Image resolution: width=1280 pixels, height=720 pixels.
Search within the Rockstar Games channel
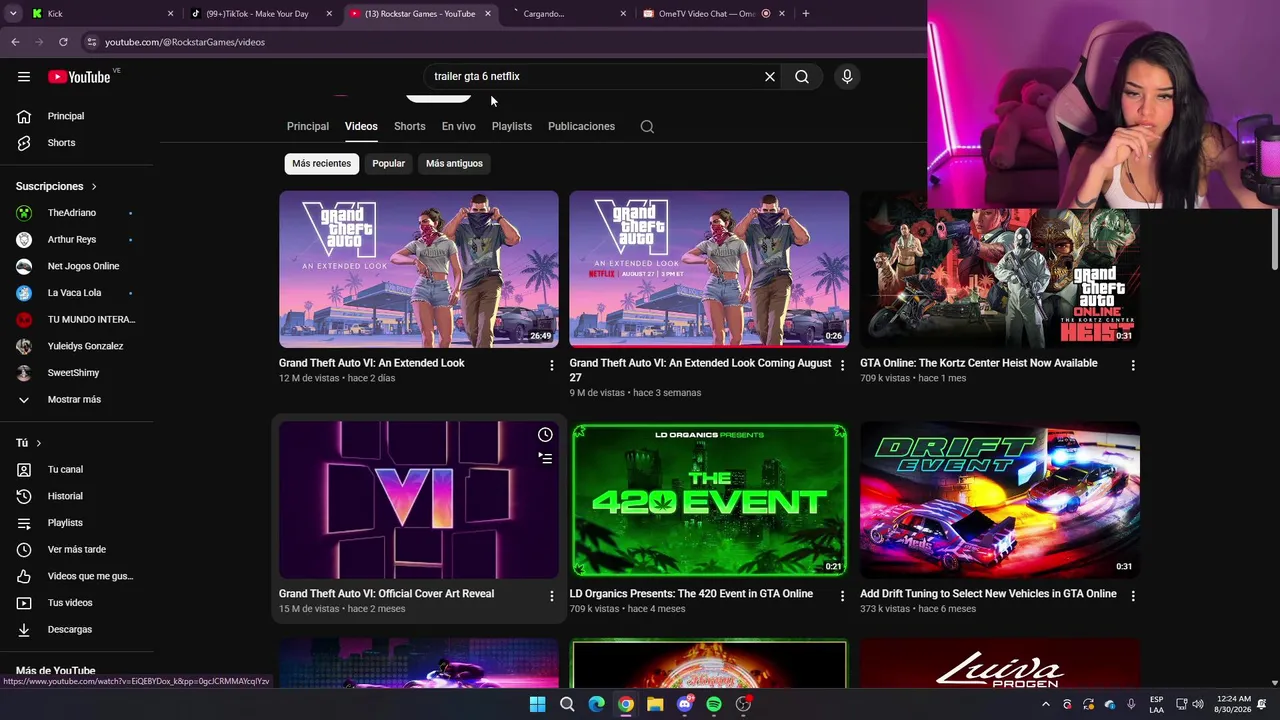tap(647, 127)
